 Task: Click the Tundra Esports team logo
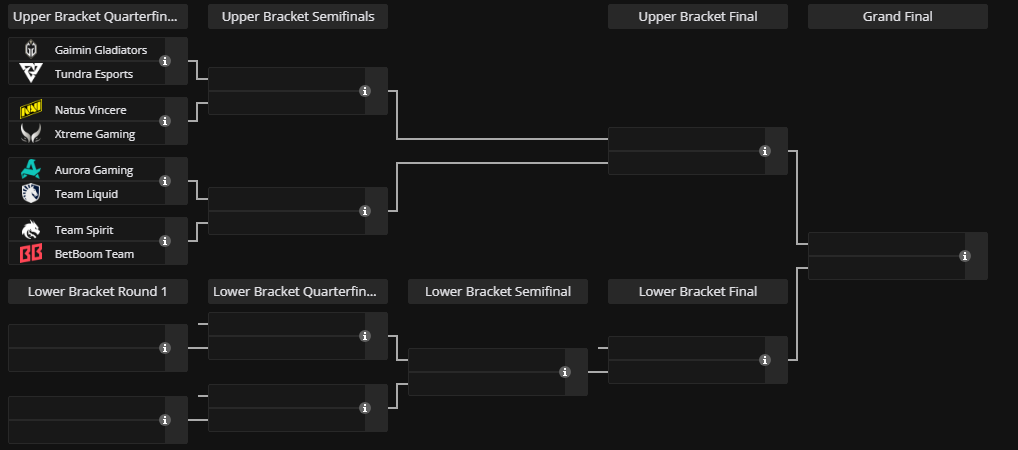(x=31, y=73)
